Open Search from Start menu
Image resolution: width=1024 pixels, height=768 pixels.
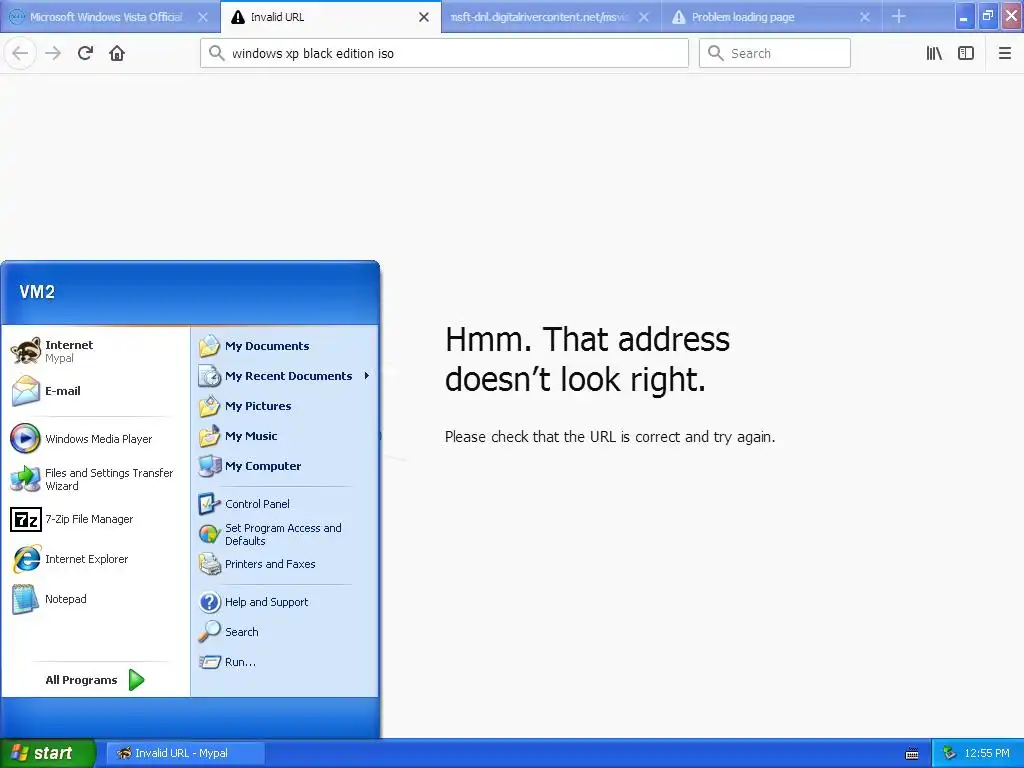pyautogui.click(x=285, y=632)
